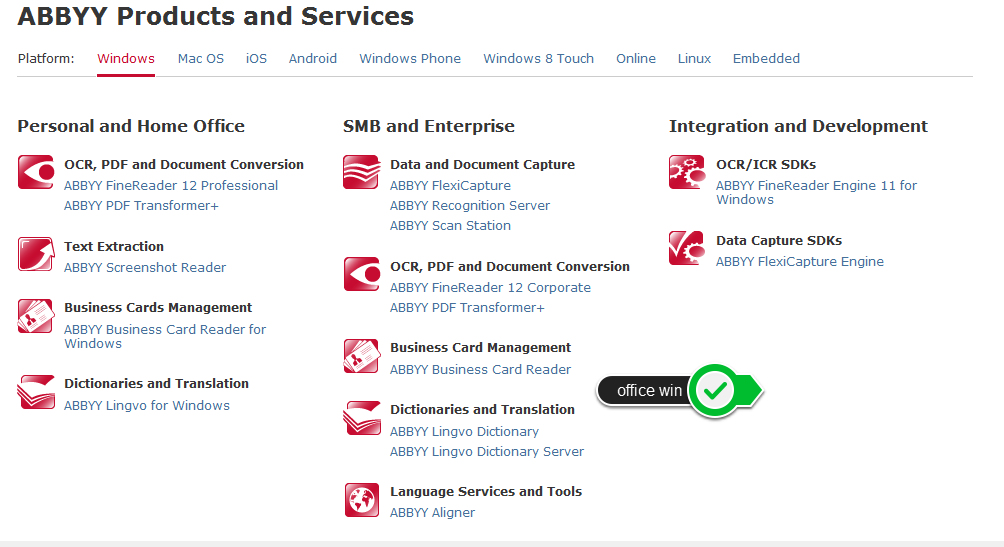The image size is (1004, 547).
Task: Open ABBYY FlexiCapture Engine link
Action: click(x=800, y=262)
